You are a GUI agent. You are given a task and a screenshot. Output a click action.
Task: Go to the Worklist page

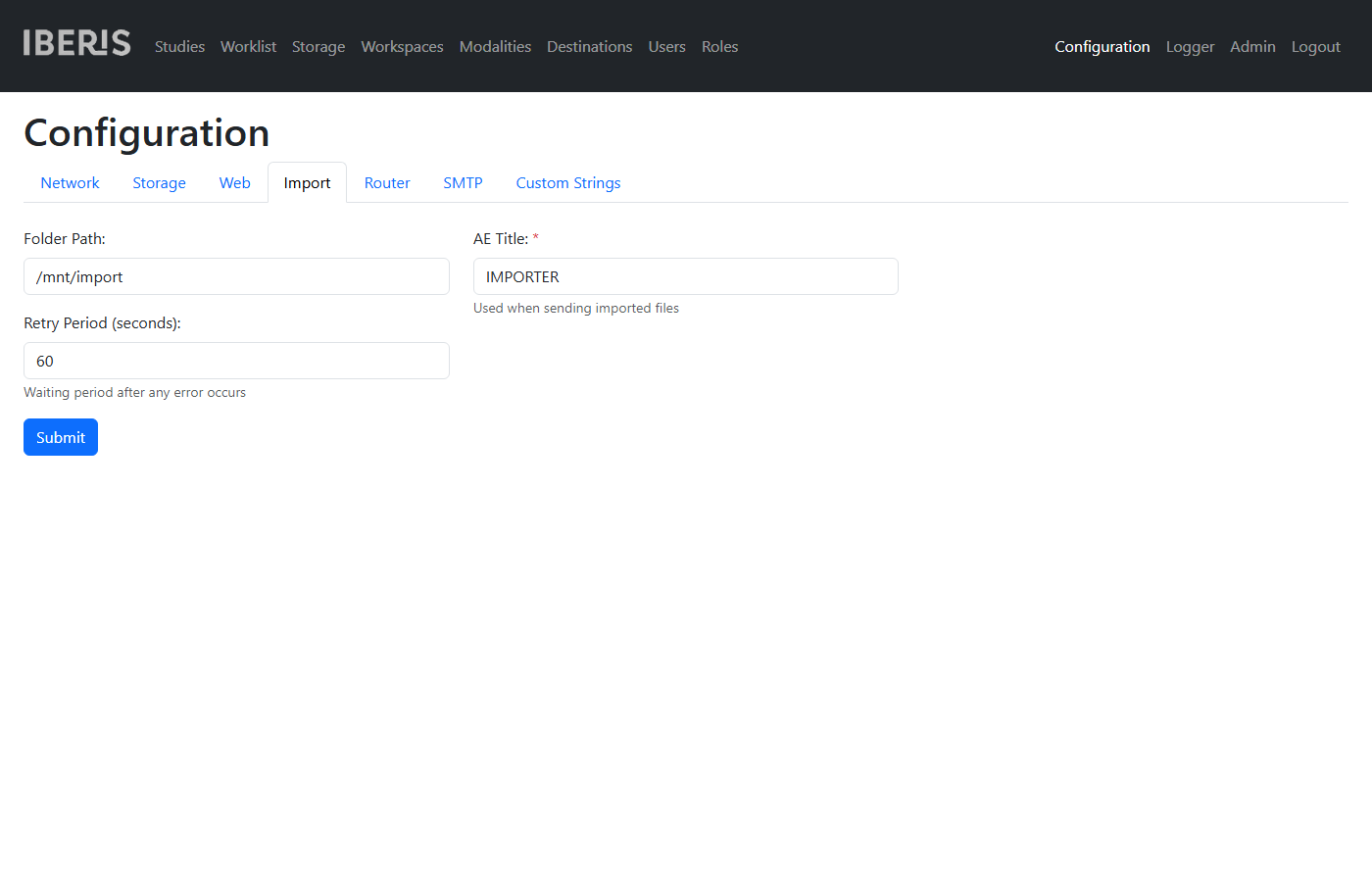tap(248, 46)
